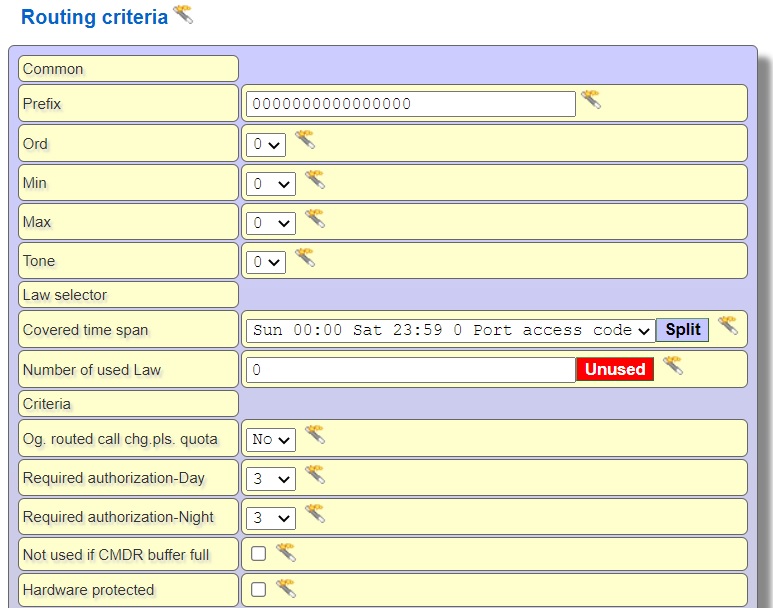This screenshot has width=773, height=608.
Task: Click the wand icon next to Prefix field
Action: click(591, 100)
